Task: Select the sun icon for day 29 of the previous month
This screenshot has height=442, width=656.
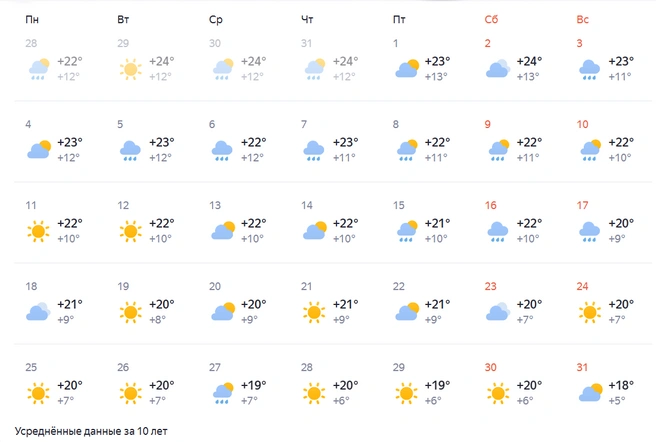Action: coord(130,69)
